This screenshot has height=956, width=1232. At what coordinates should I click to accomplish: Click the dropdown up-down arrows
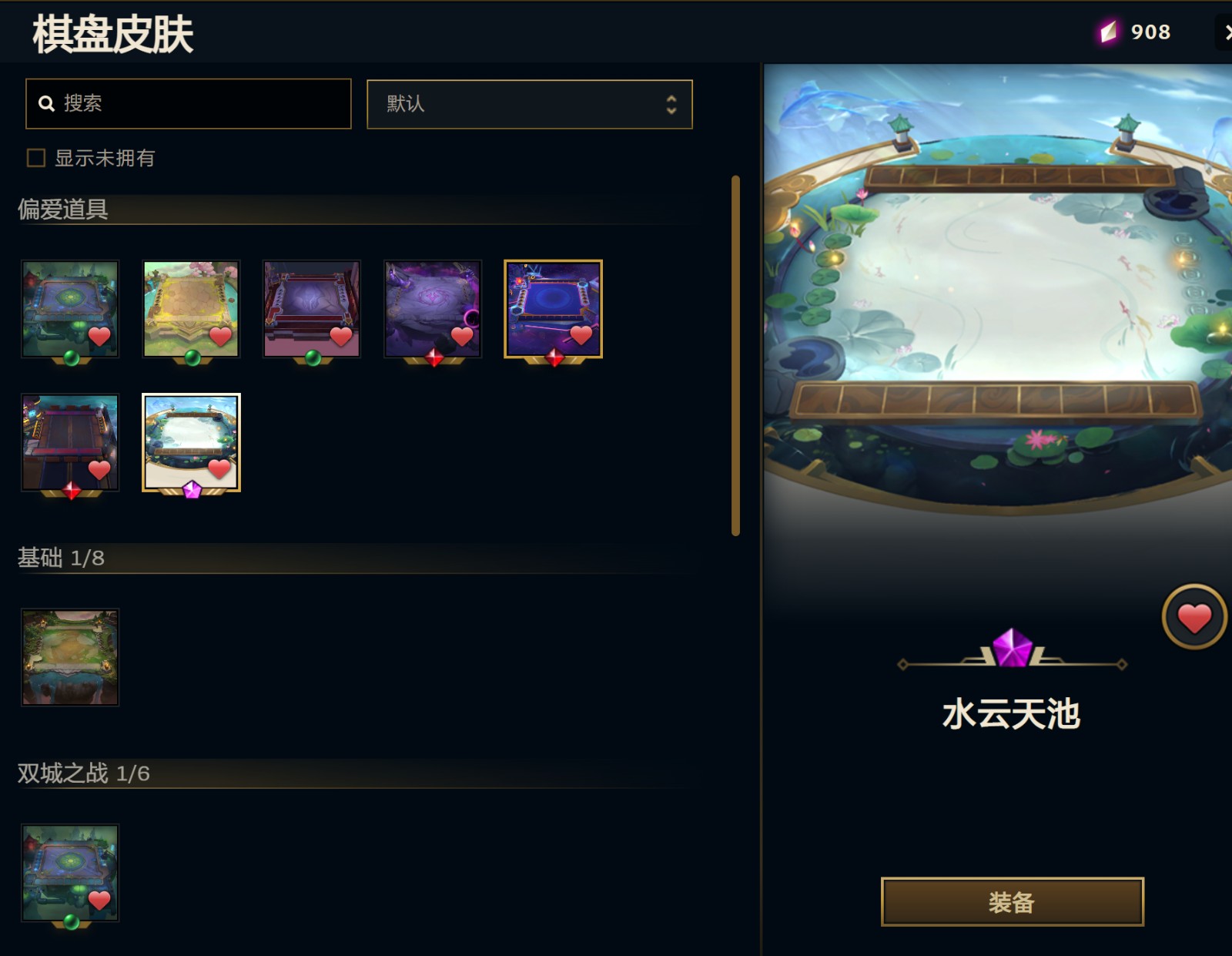(671, 104)
